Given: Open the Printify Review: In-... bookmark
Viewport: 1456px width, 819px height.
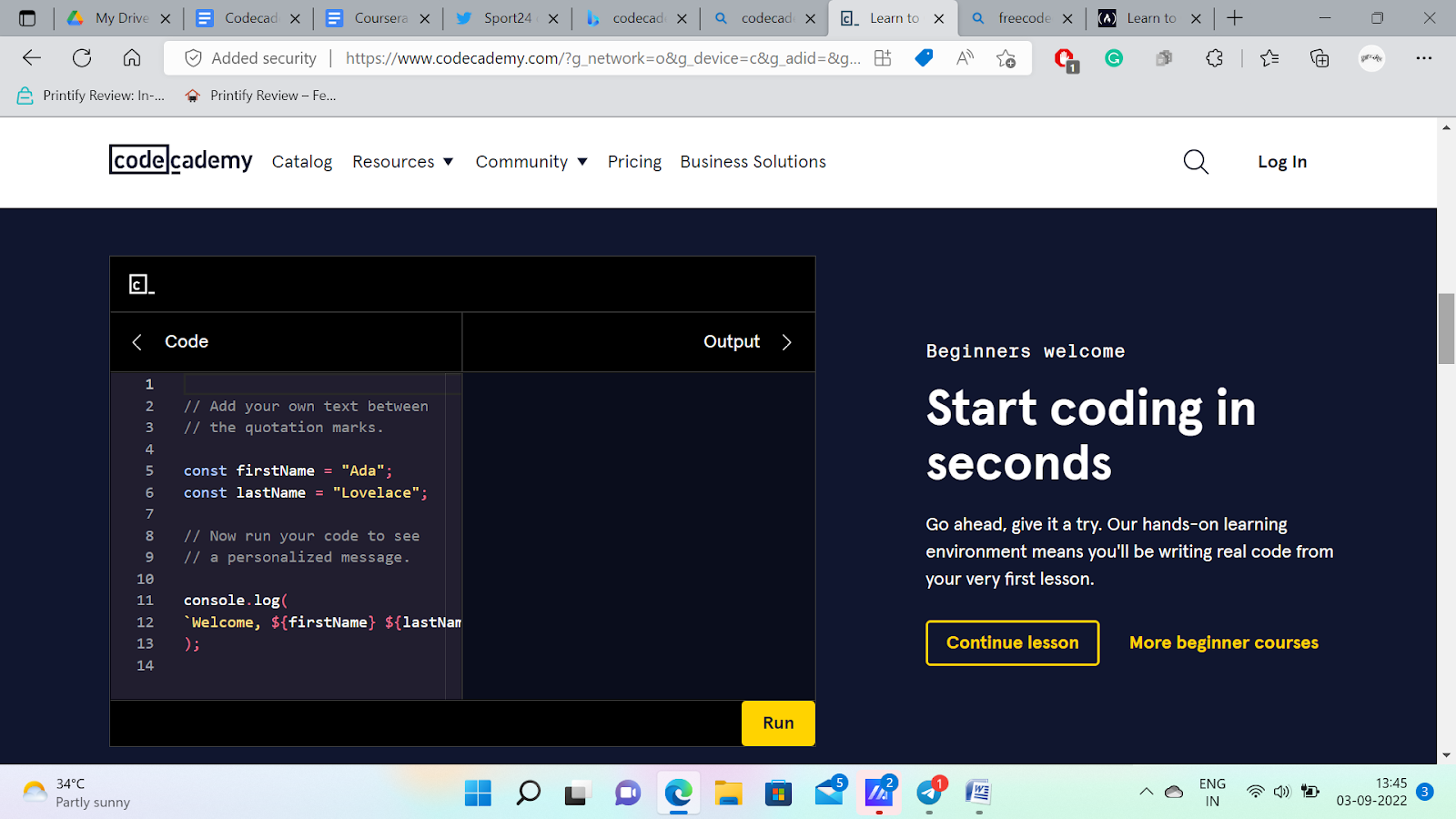Looking at the screenshot, I should 91,96.
